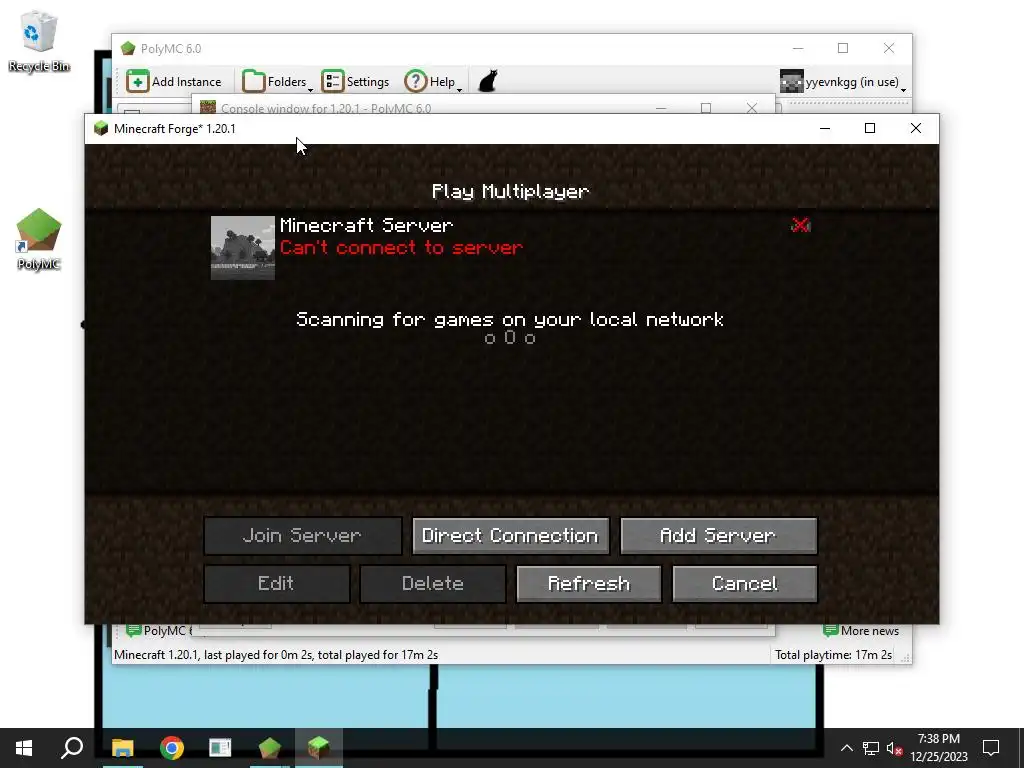The width and height of the screenshot is (1024, 768).
Task: Click the Add Instance toolbar button in PolyMC
Action: point(174,82)
